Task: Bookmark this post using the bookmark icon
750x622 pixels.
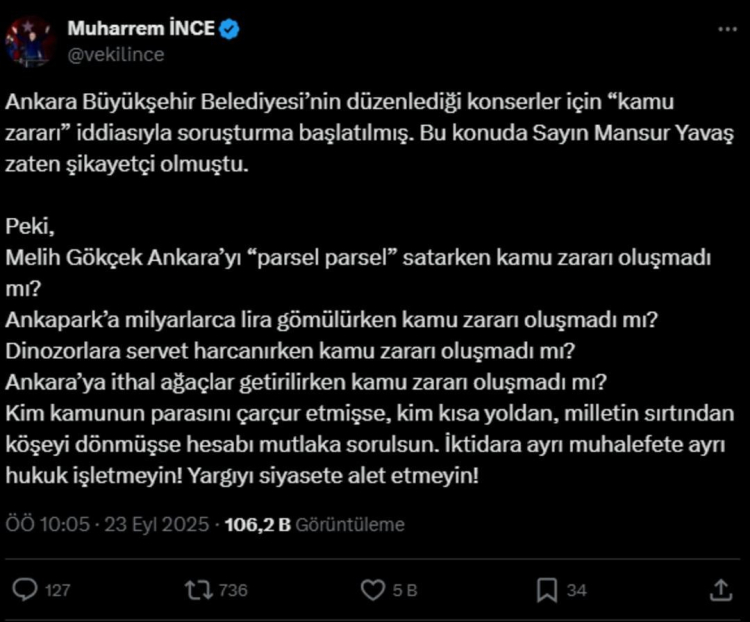Action: click(x=547, y=590)
